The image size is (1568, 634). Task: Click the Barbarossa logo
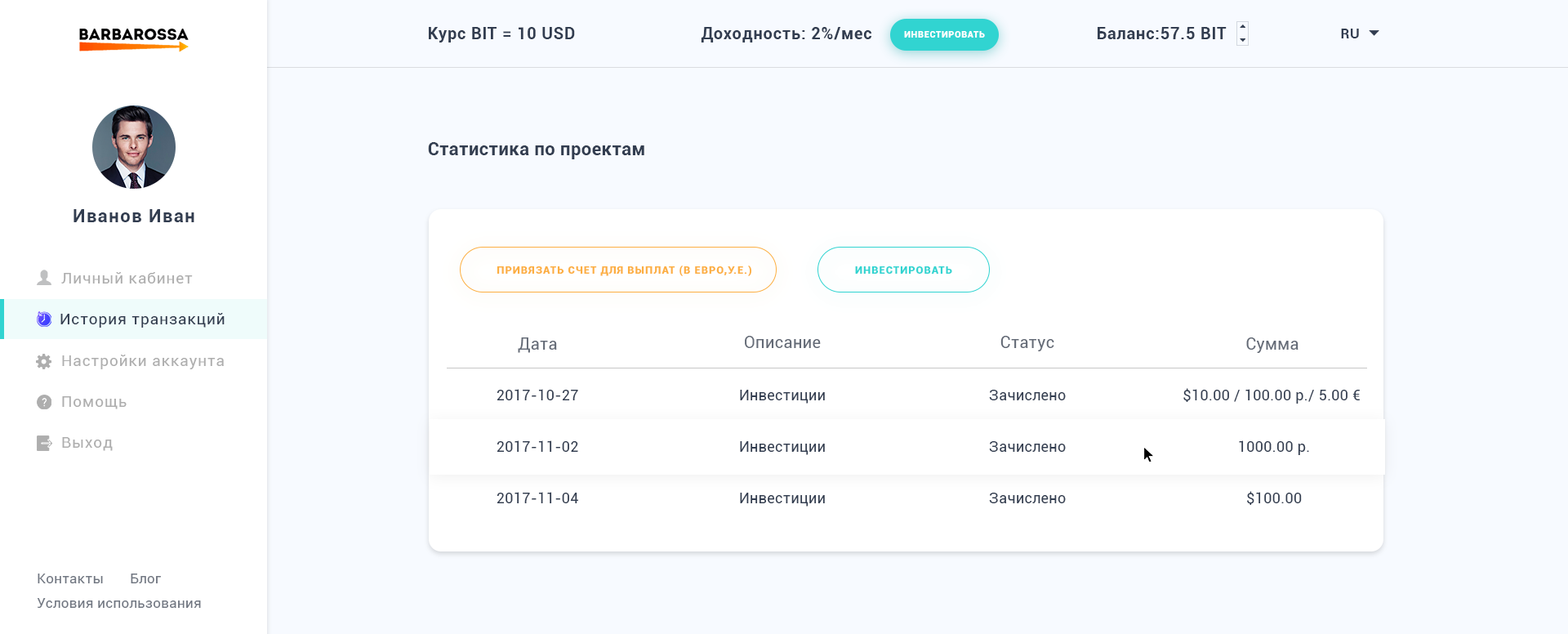[134, 38]
